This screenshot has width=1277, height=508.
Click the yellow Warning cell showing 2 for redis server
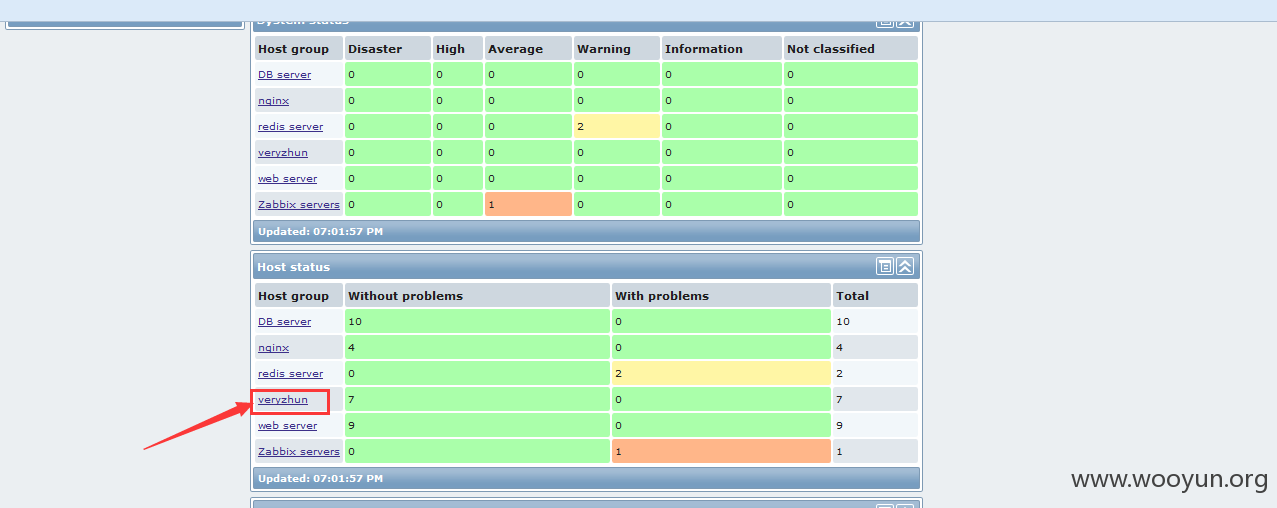point(617,126)
